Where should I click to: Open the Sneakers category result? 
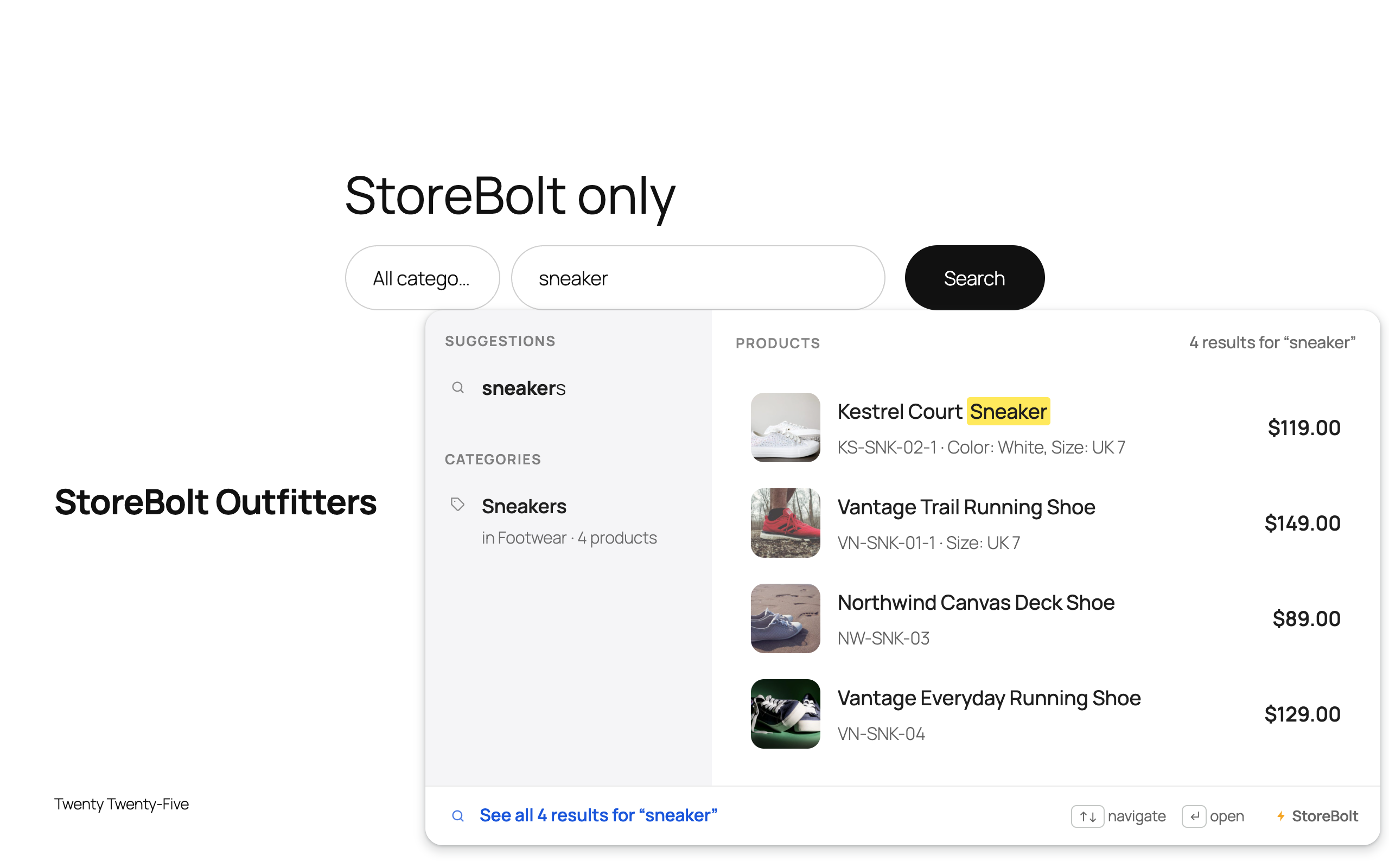tap(568, 521)
